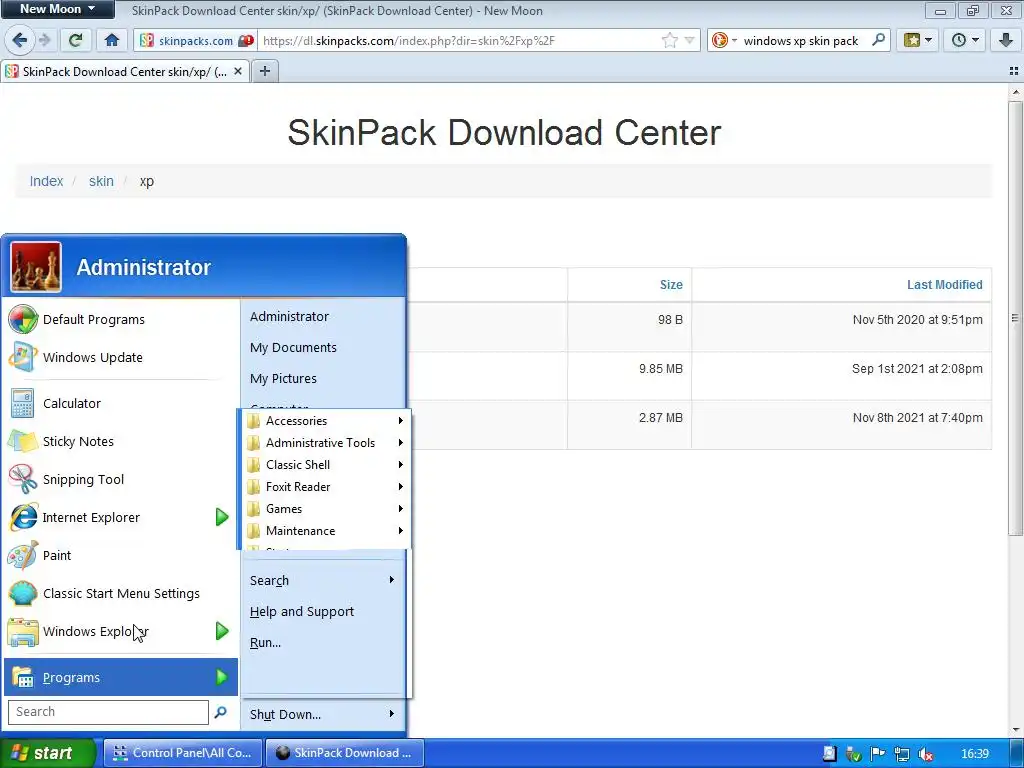Expand the Classic Shell folder
The width and height of the screenshot is (1024, 768).
coord(326,465)
